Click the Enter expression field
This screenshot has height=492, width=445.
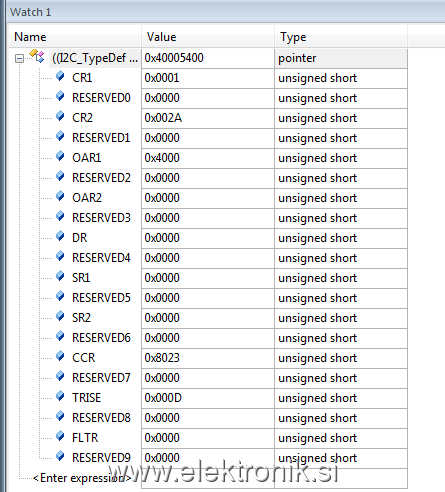tap(82, 478)
